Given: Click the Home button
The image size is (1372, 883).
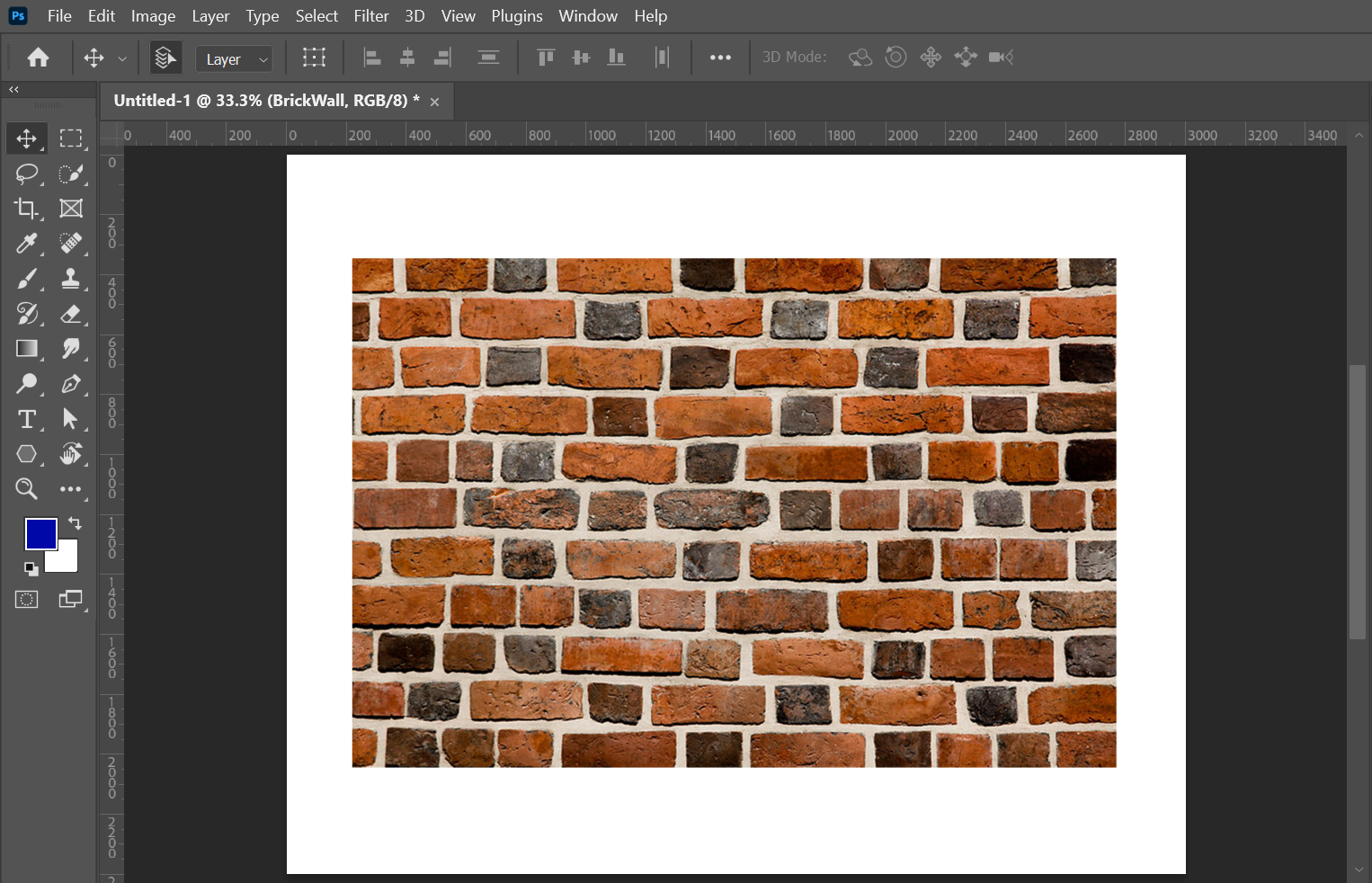Looking at the screenshot, I should pos(38,58).
